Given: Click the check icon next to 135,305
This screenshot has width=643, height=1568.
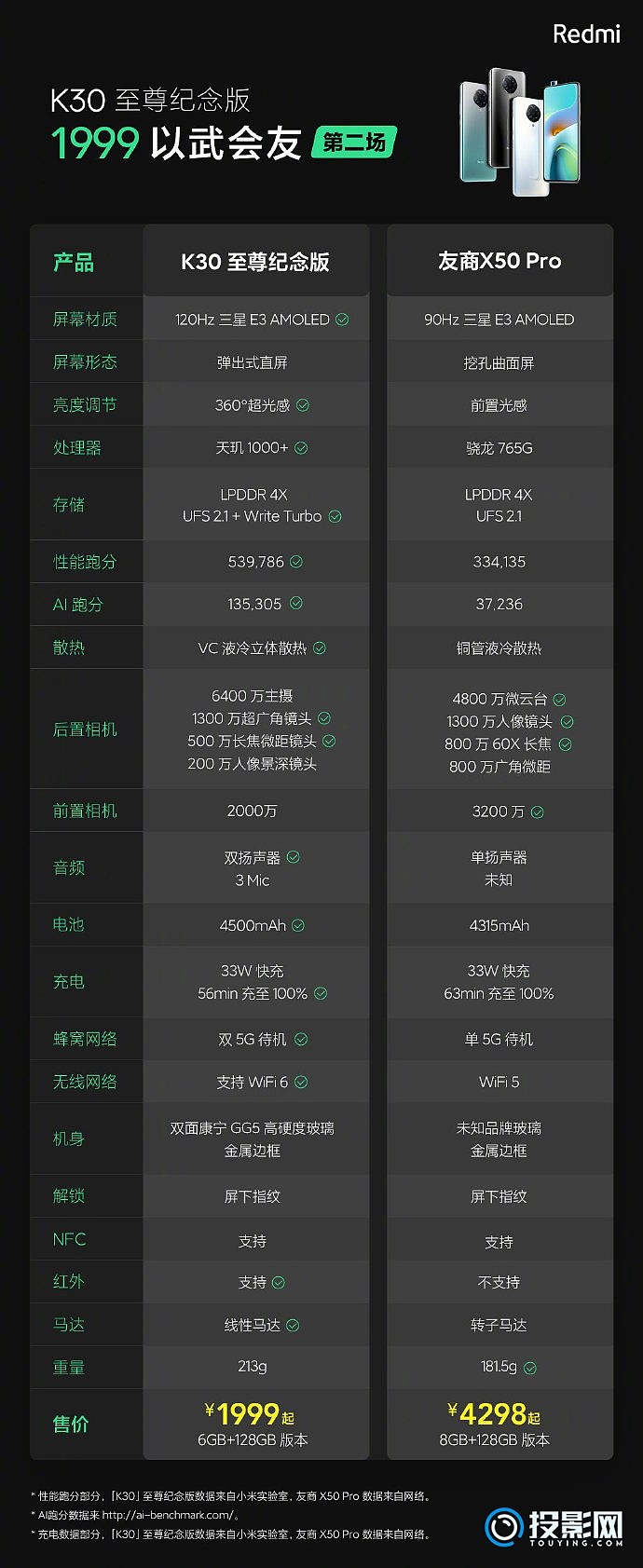Looking at the screenshot, I should [296, 604].
